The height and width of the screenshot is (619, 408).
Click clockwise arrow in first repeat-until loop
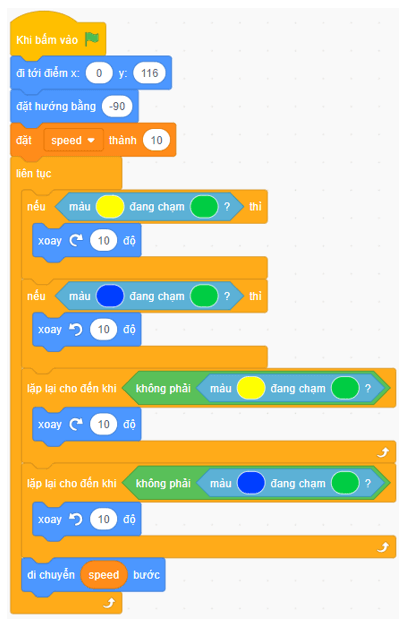(x=76, y=424)
